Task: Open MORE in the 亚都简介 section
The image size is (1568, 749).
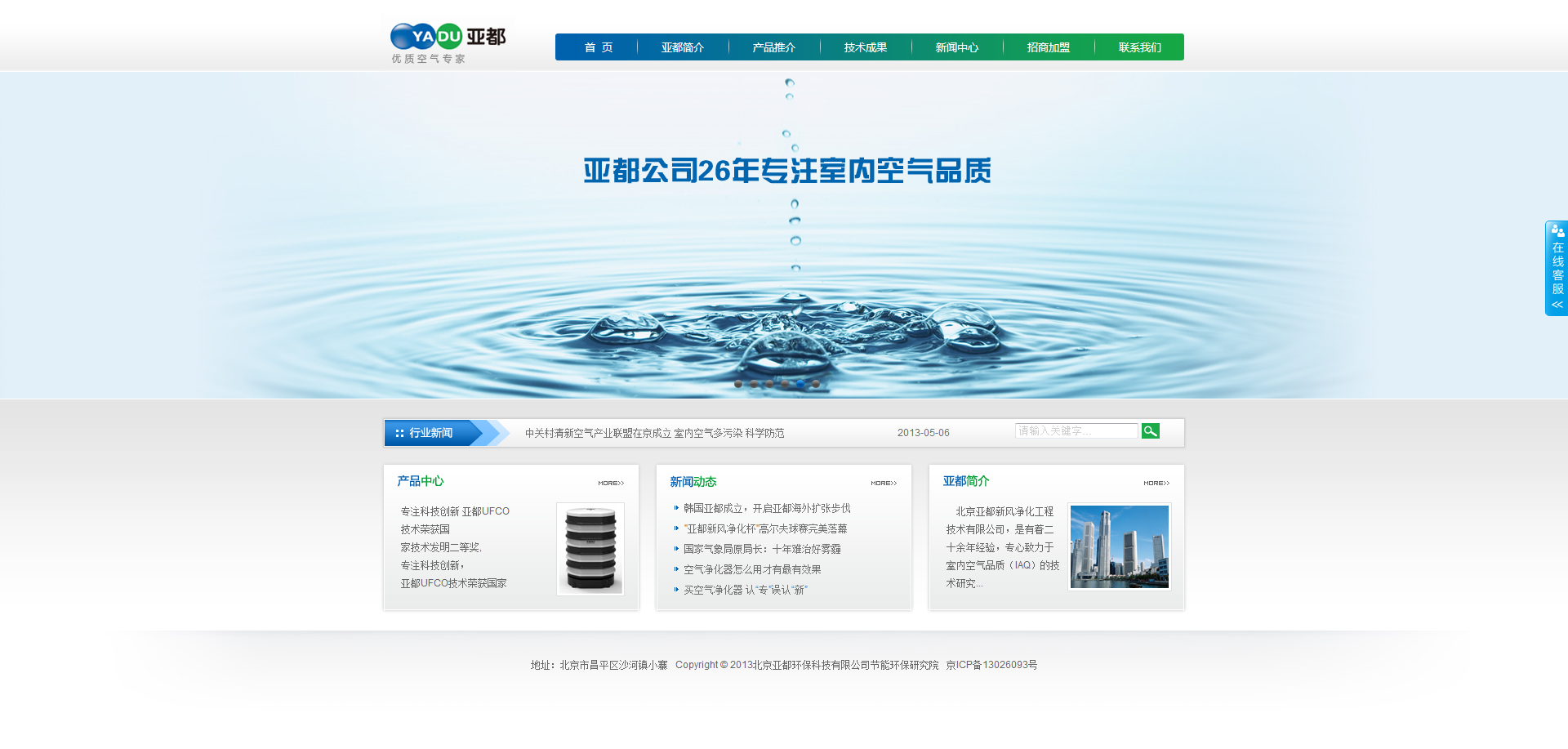Action: pos(1156,483)
